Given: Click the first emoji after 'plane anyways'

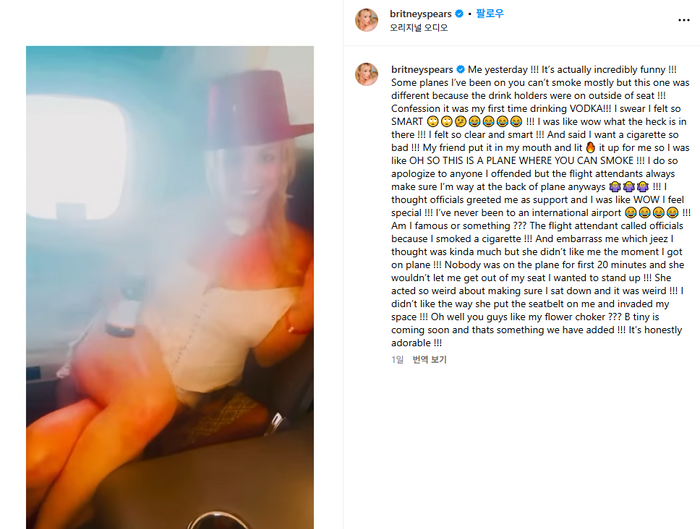Looking at the screenshot, I should (615, 187).
